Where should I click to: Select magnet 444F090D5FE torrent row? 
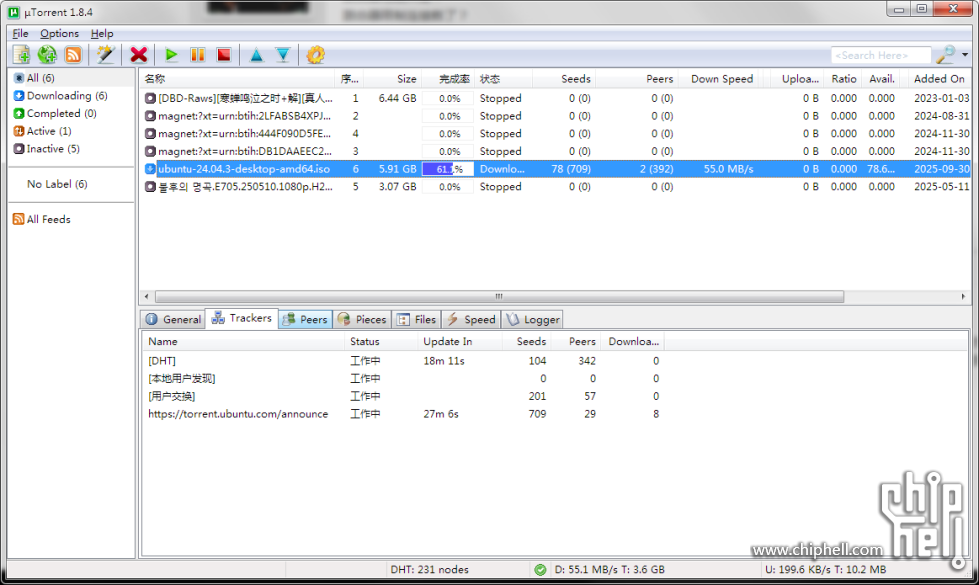[556, 134]
